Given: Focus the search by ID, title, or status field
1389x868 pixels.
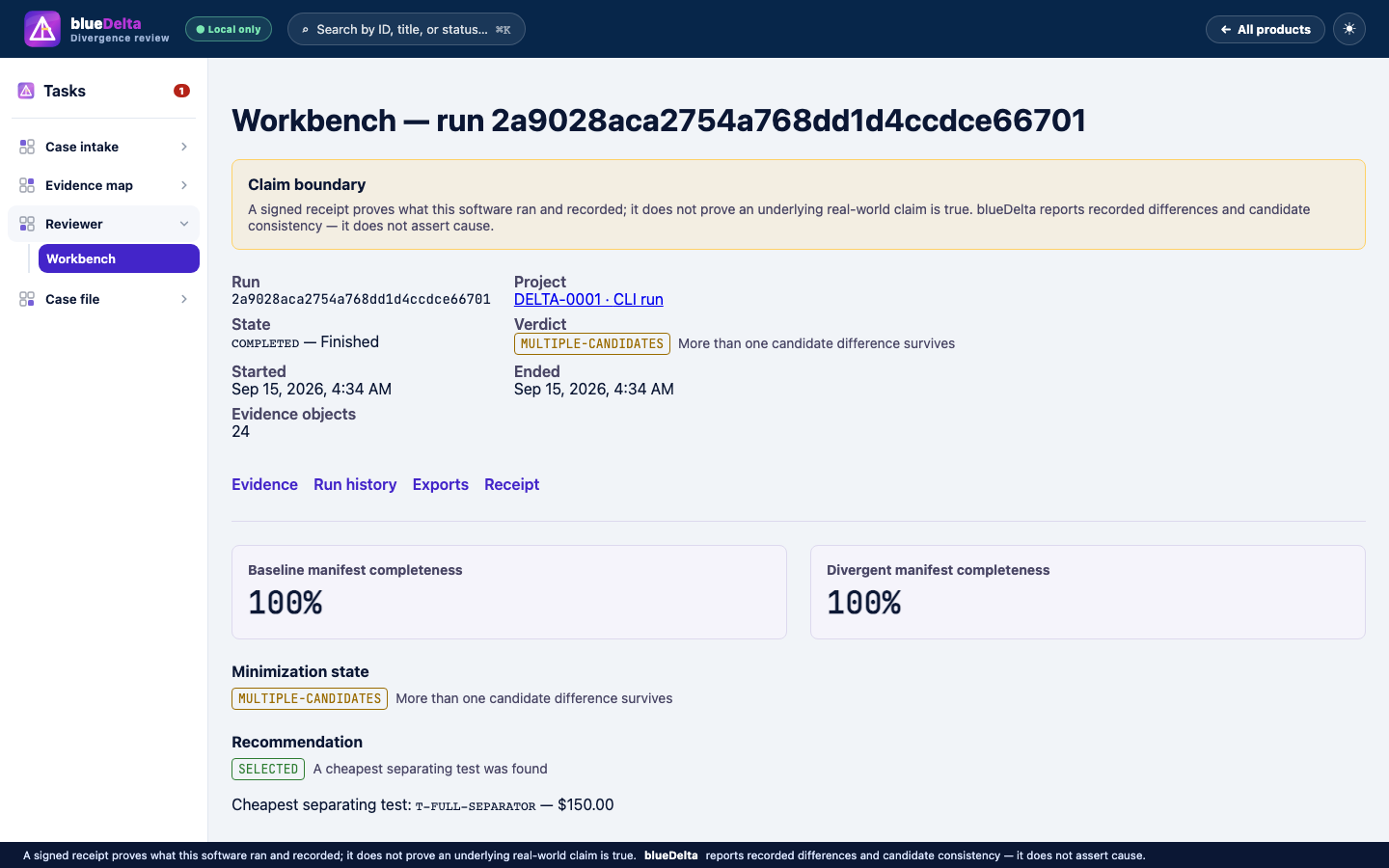Looking at the screenshot, I should point(406,29).
